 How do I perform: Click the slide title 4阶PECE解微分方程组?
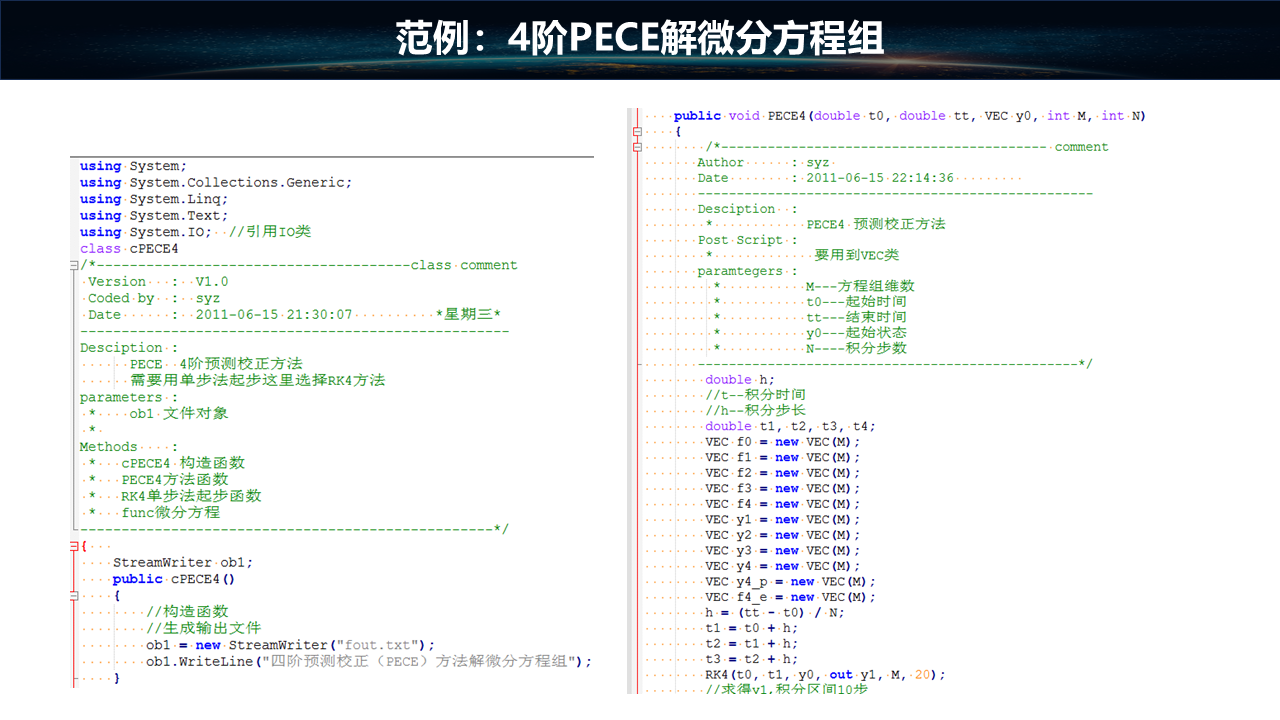[640, 39]
